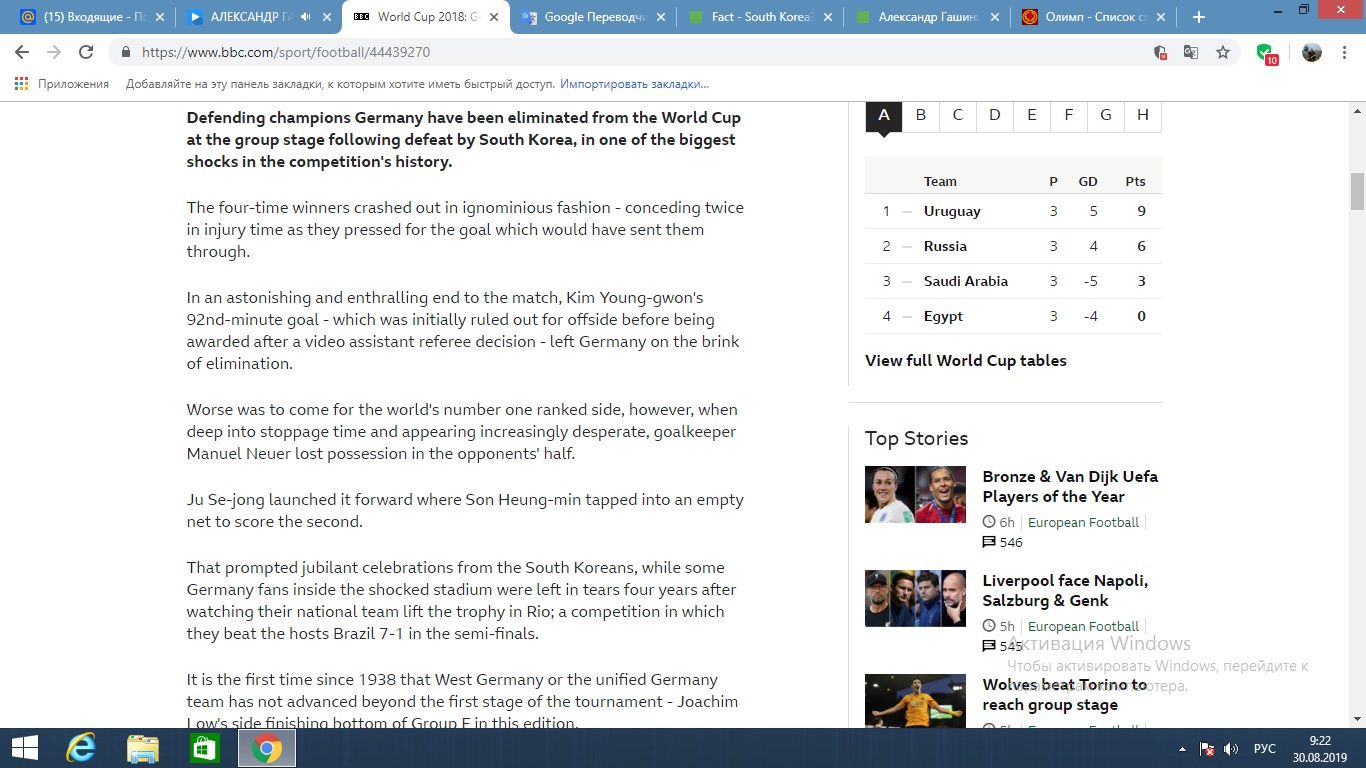
Task: Click the Импортировать закладки link
Action: tap(634, 84)
